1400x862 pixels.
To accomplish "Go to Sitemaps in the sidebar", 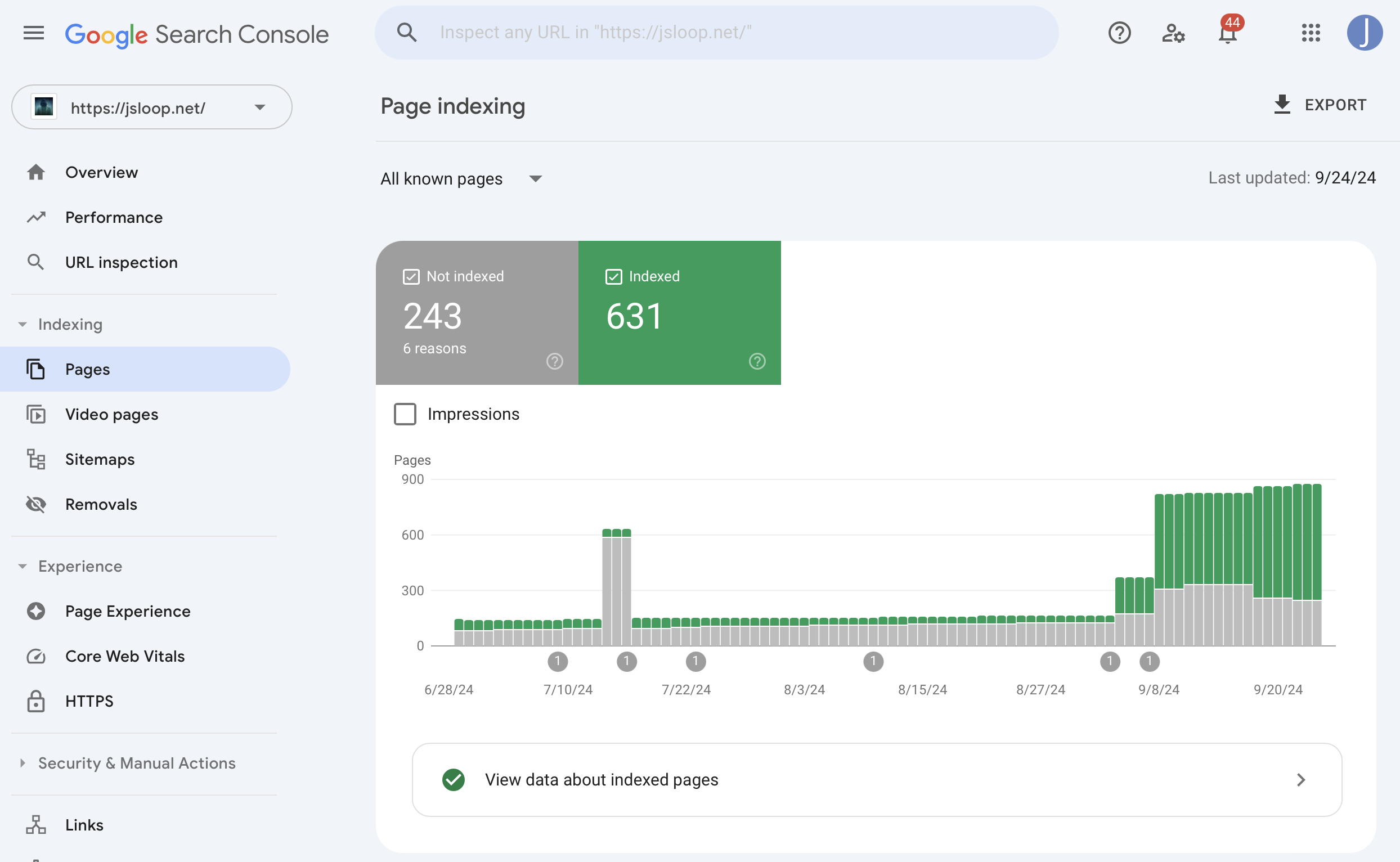I will click(100, 460).
